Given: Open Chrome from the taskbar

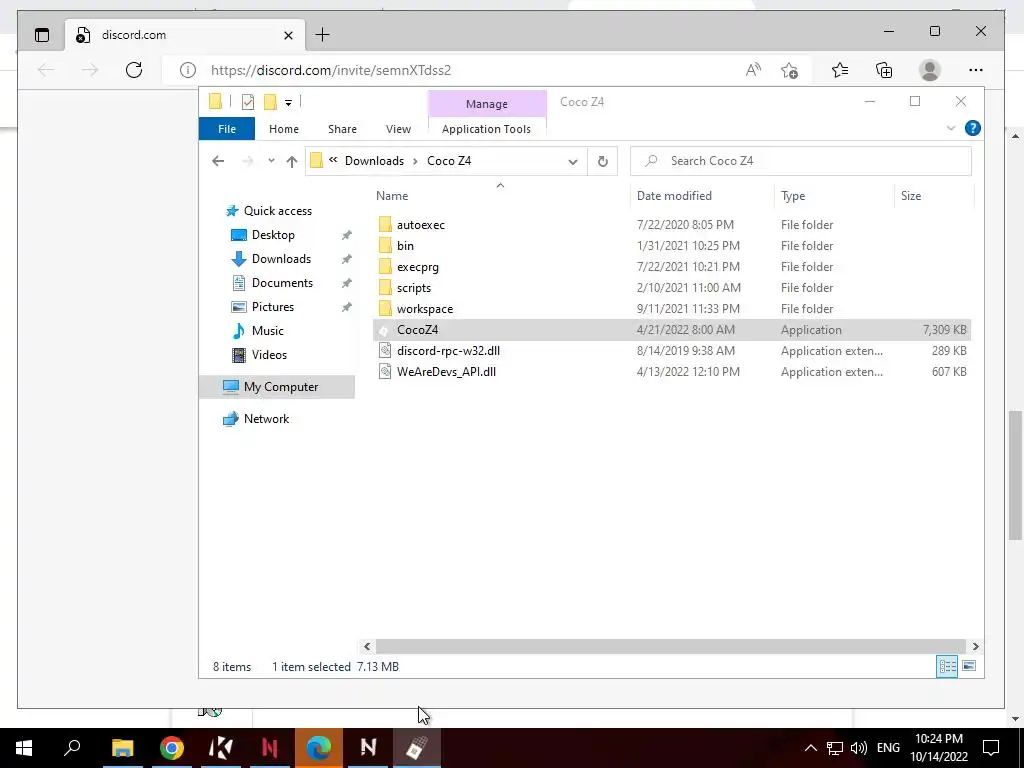Looking at the screenshot, I should point(172,748).
